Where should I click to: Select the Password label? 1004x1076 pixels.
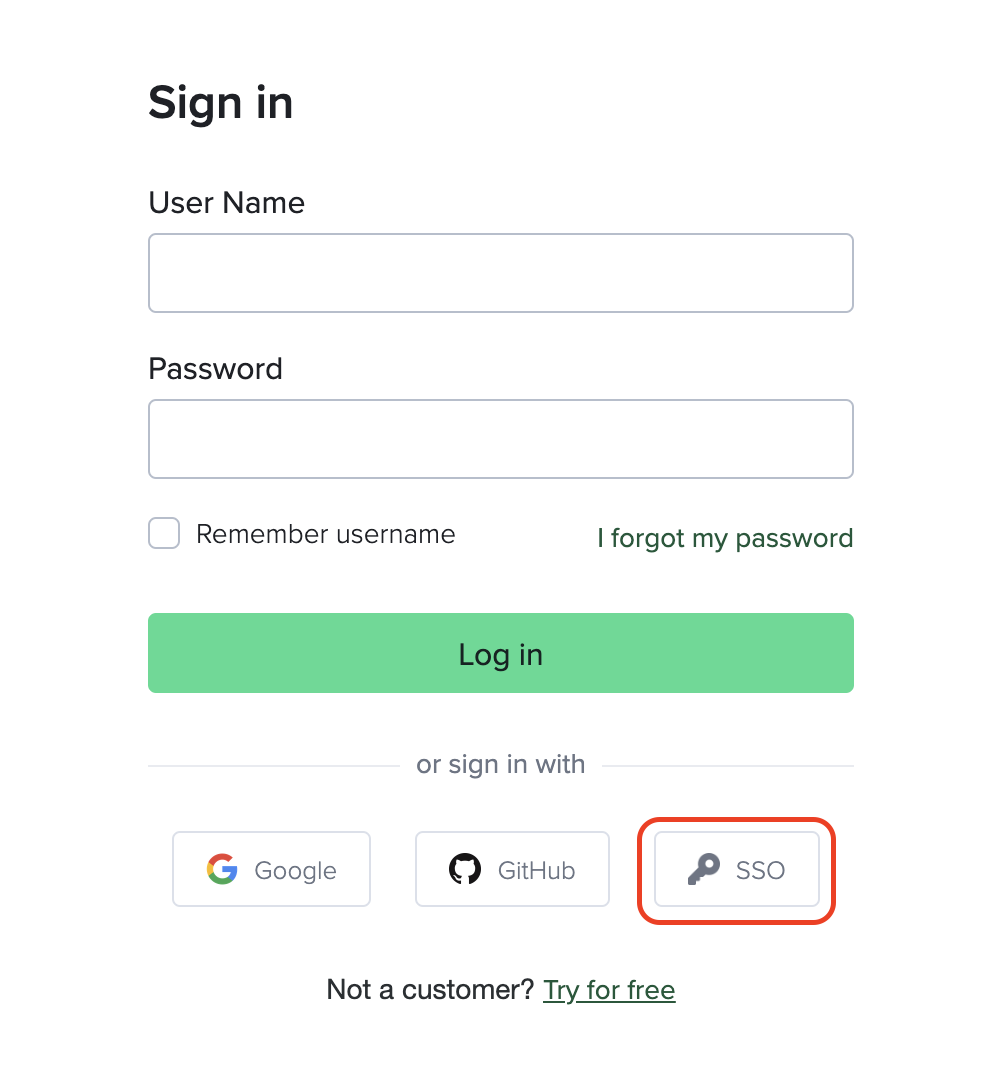215,368
